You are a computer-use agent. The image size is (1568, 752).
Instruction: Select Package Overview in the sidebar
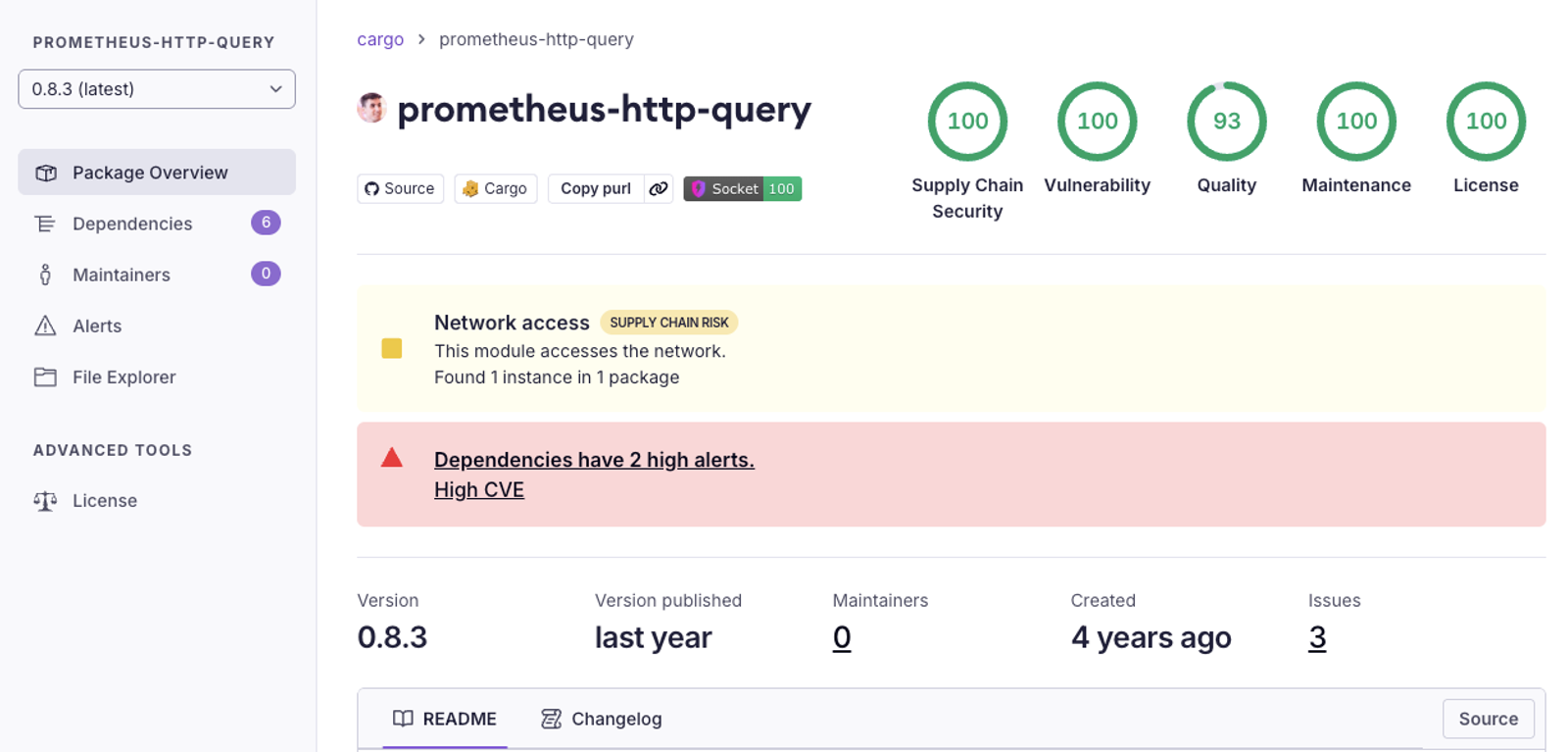(x=157, y=173)
